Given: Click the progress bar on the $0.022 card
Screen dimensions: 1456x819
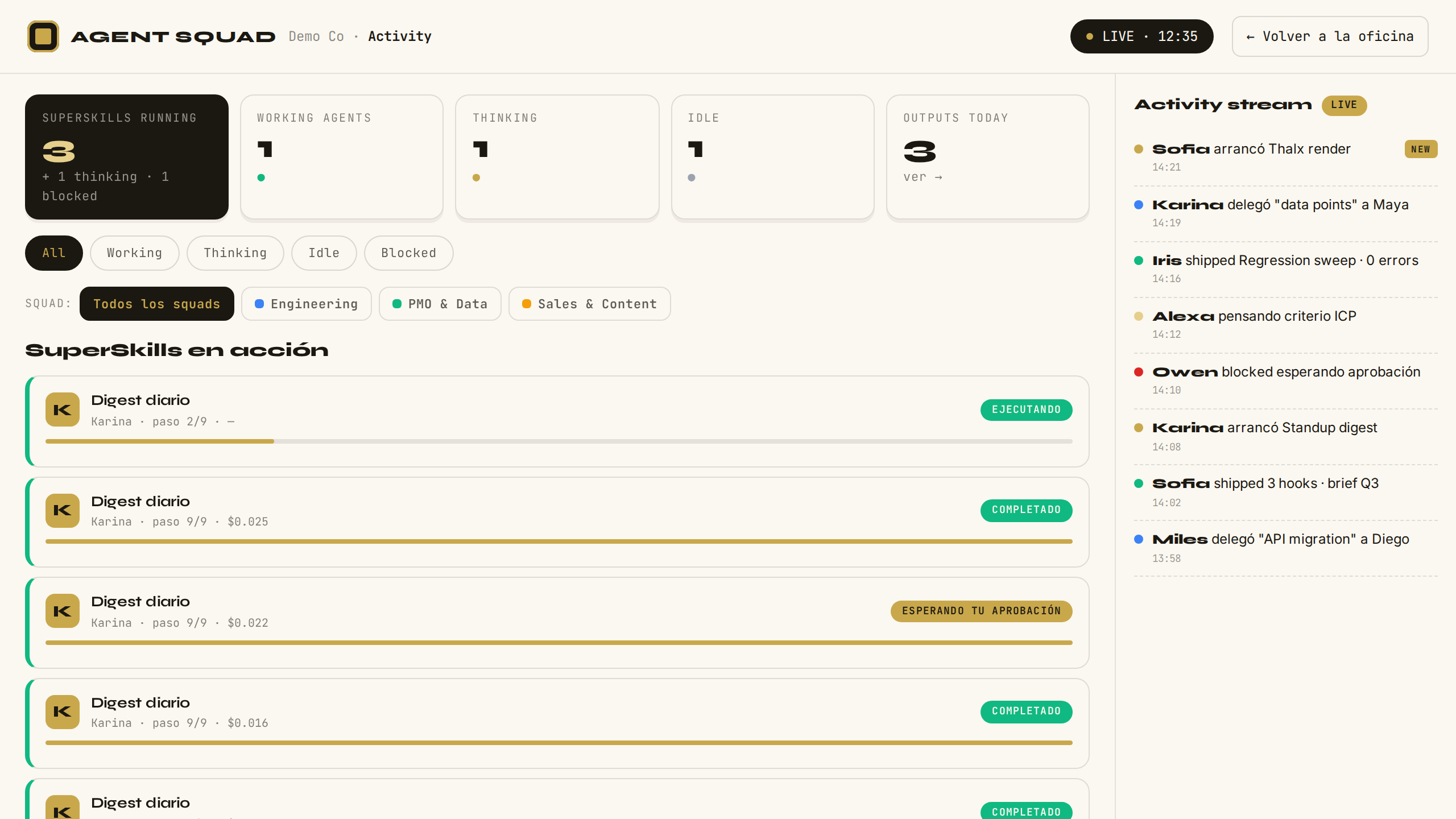Looking at the screenshot, I should click(x=559, y=643).
